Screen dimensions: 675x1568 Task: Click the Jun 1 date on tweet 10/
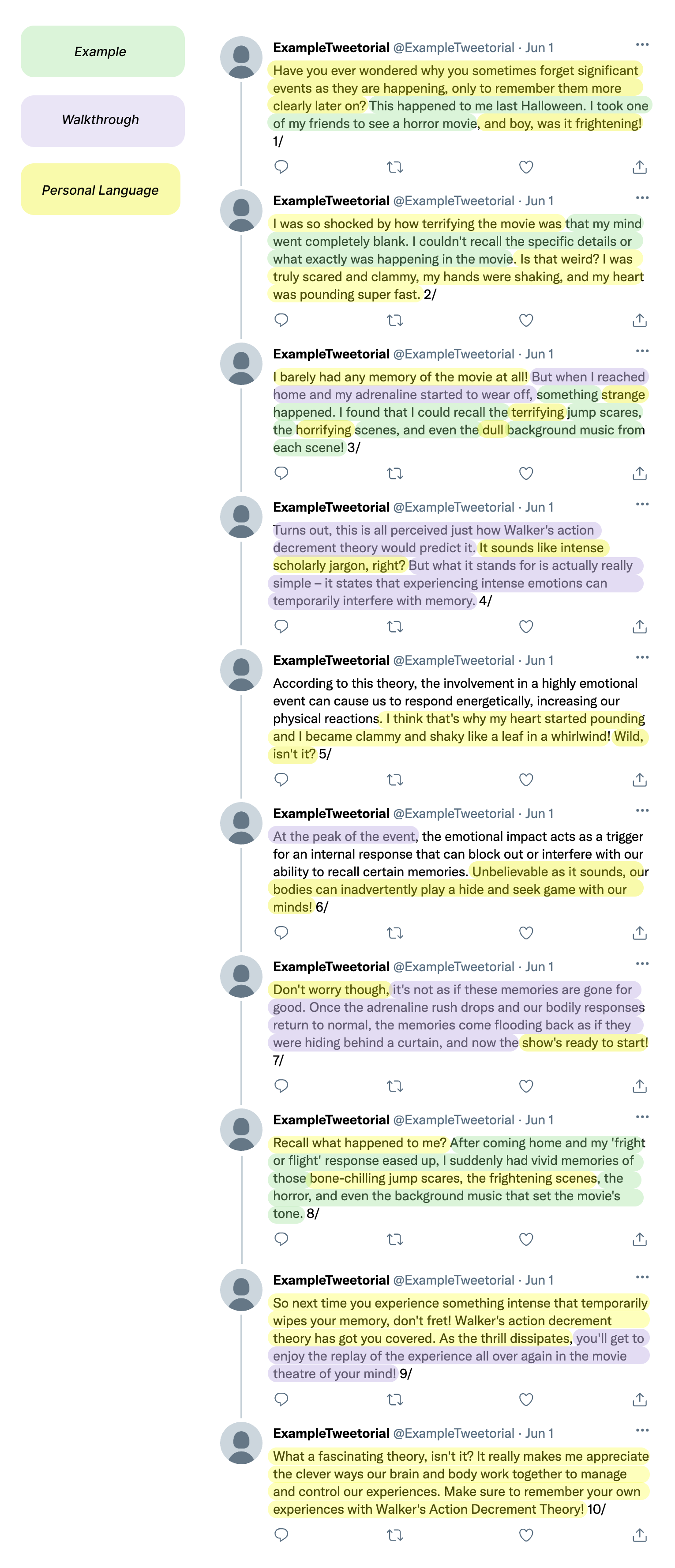tap(540, 1433)
